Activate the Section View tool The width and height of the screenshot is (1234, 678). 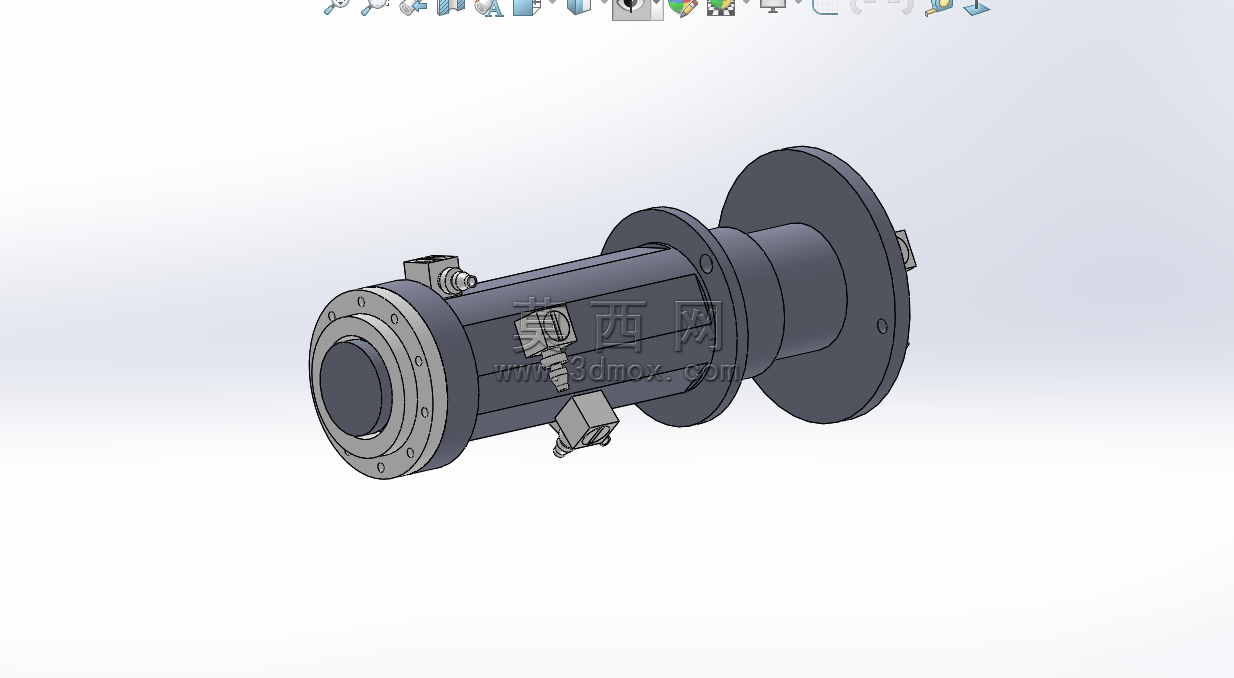(x=451, y=5)
